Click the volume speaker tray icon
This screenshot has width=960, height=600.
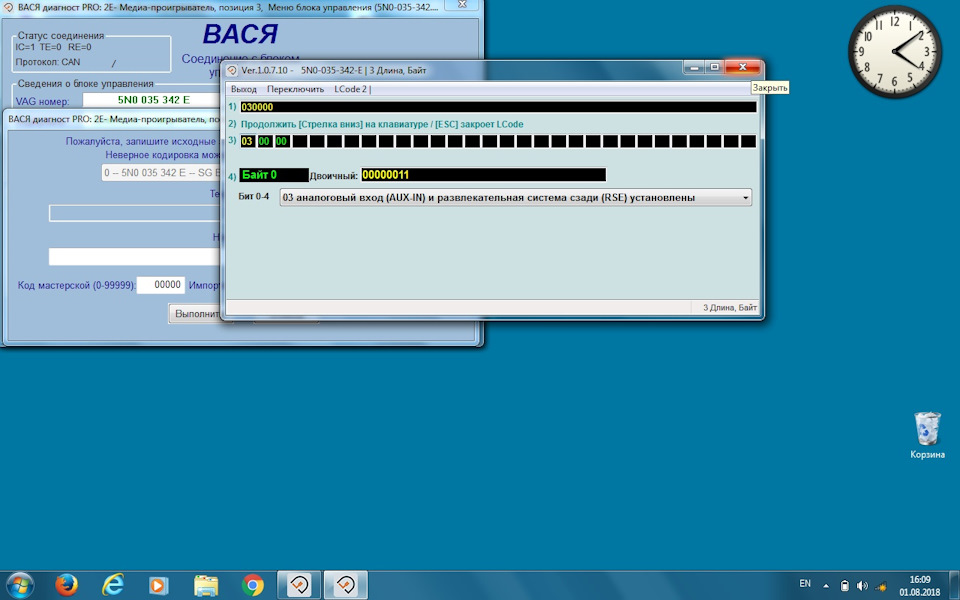pyautogui.click(x=862, y=585)
